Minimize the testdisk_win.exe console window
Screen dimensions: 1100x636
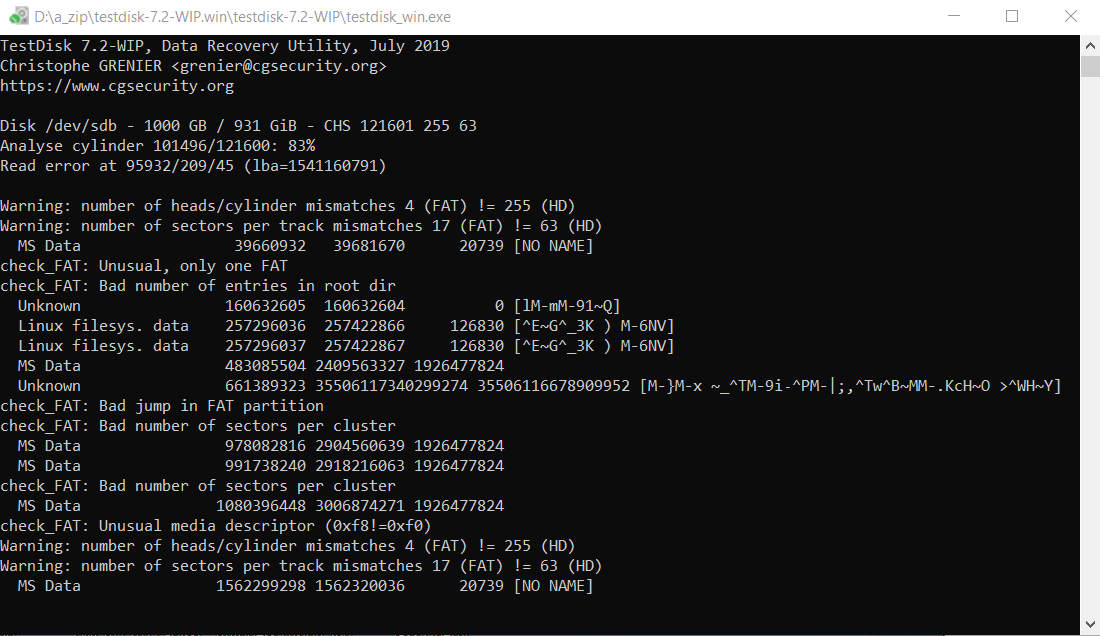point(953,16)
